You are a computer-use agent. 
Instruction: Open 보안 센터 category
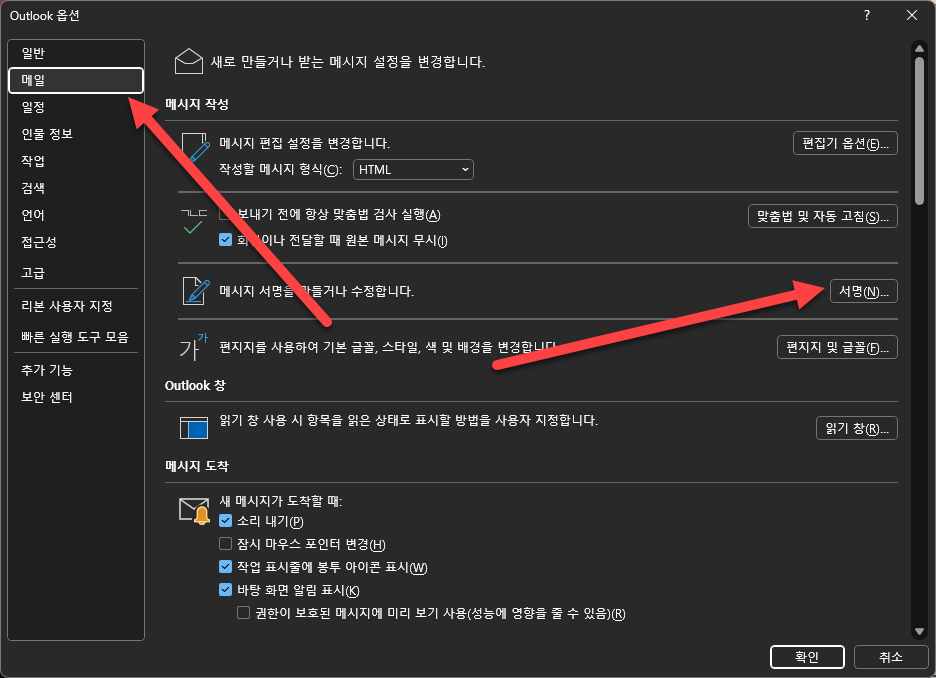(x=76, y=397)
